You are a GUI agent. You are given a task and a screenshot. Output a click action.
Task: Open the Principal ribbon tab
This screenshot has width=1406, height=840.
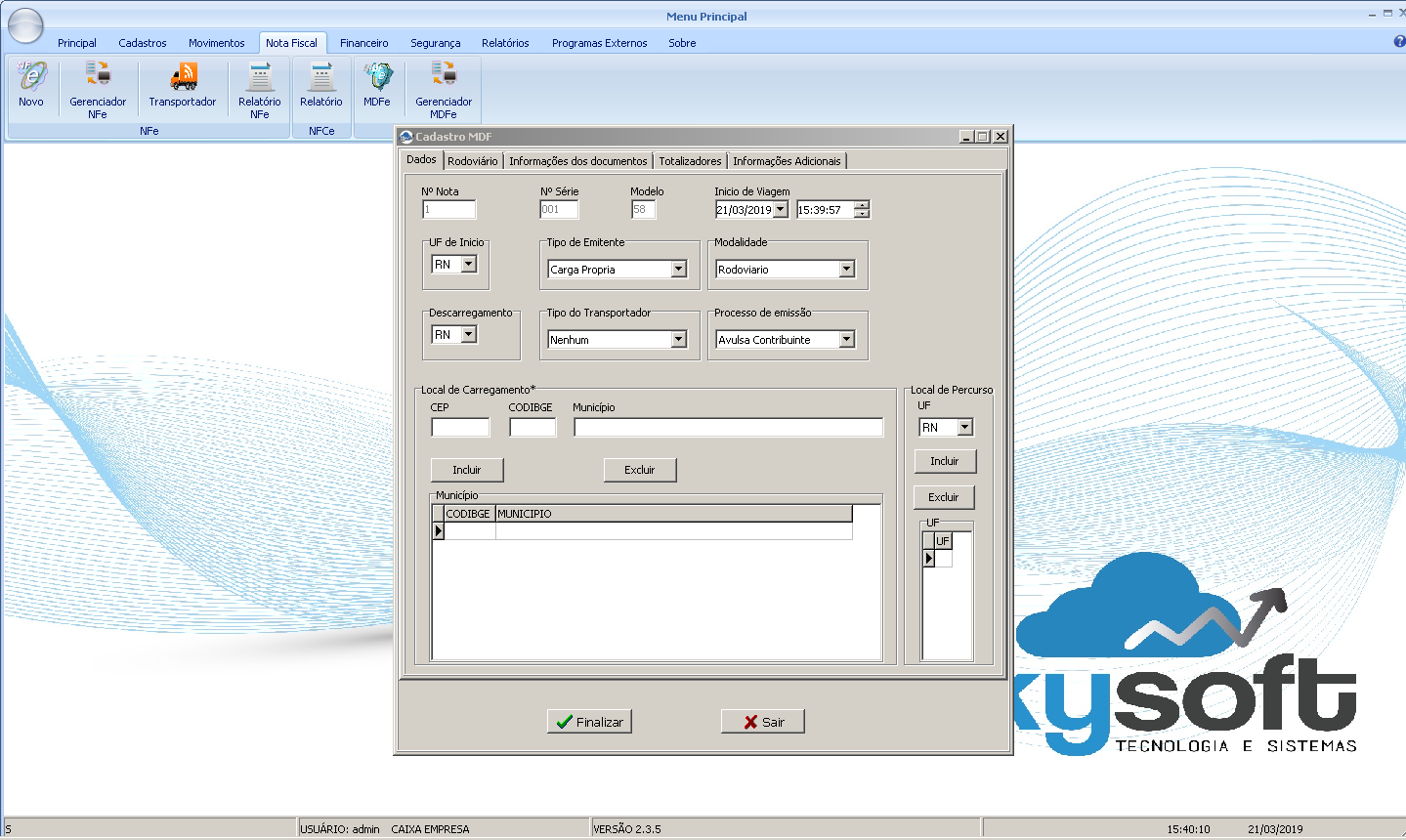(77, 43)
